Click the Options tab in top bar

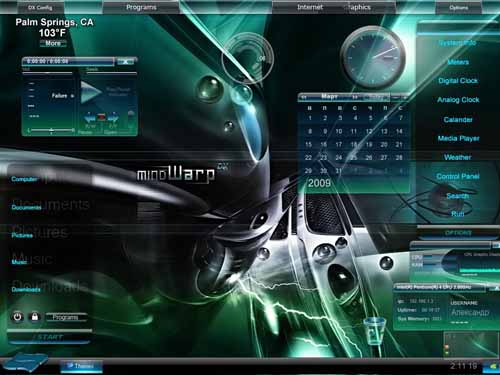(x=458, y=7)
